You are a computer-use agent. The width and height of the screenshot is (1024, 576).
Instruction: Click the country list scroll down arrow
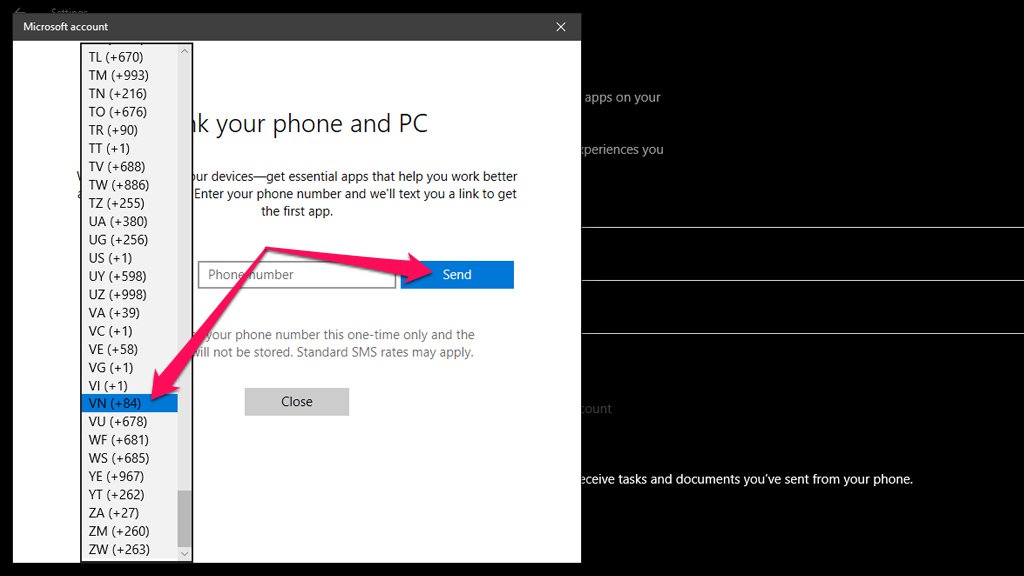point(184,553)
